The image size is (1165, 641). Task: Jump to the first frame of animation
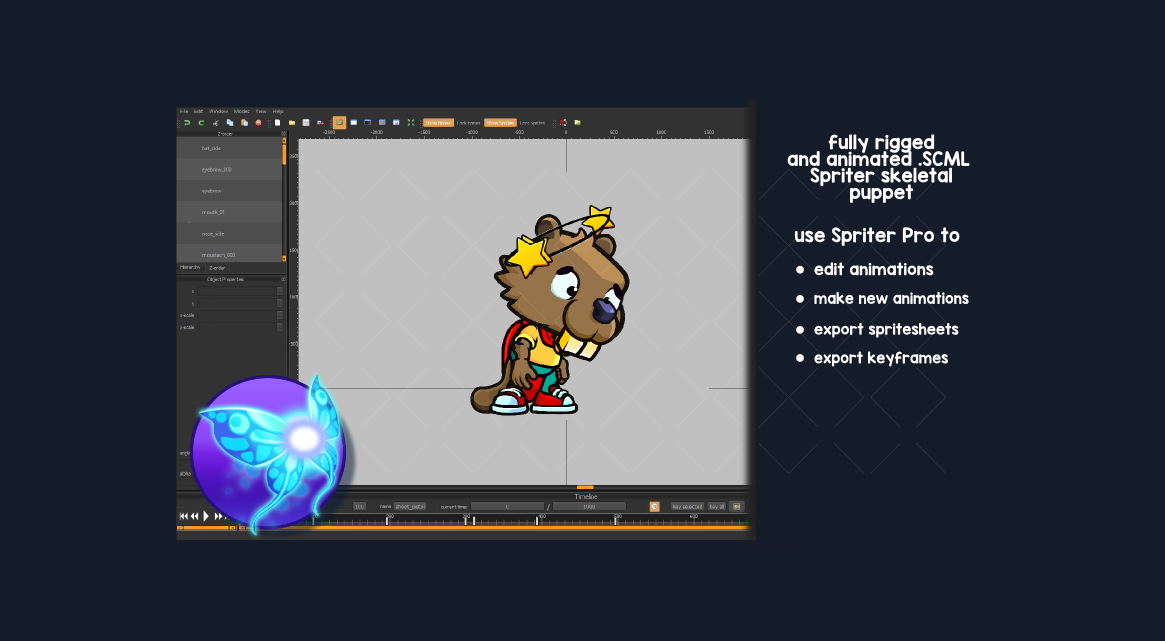(x=184, y=516)
